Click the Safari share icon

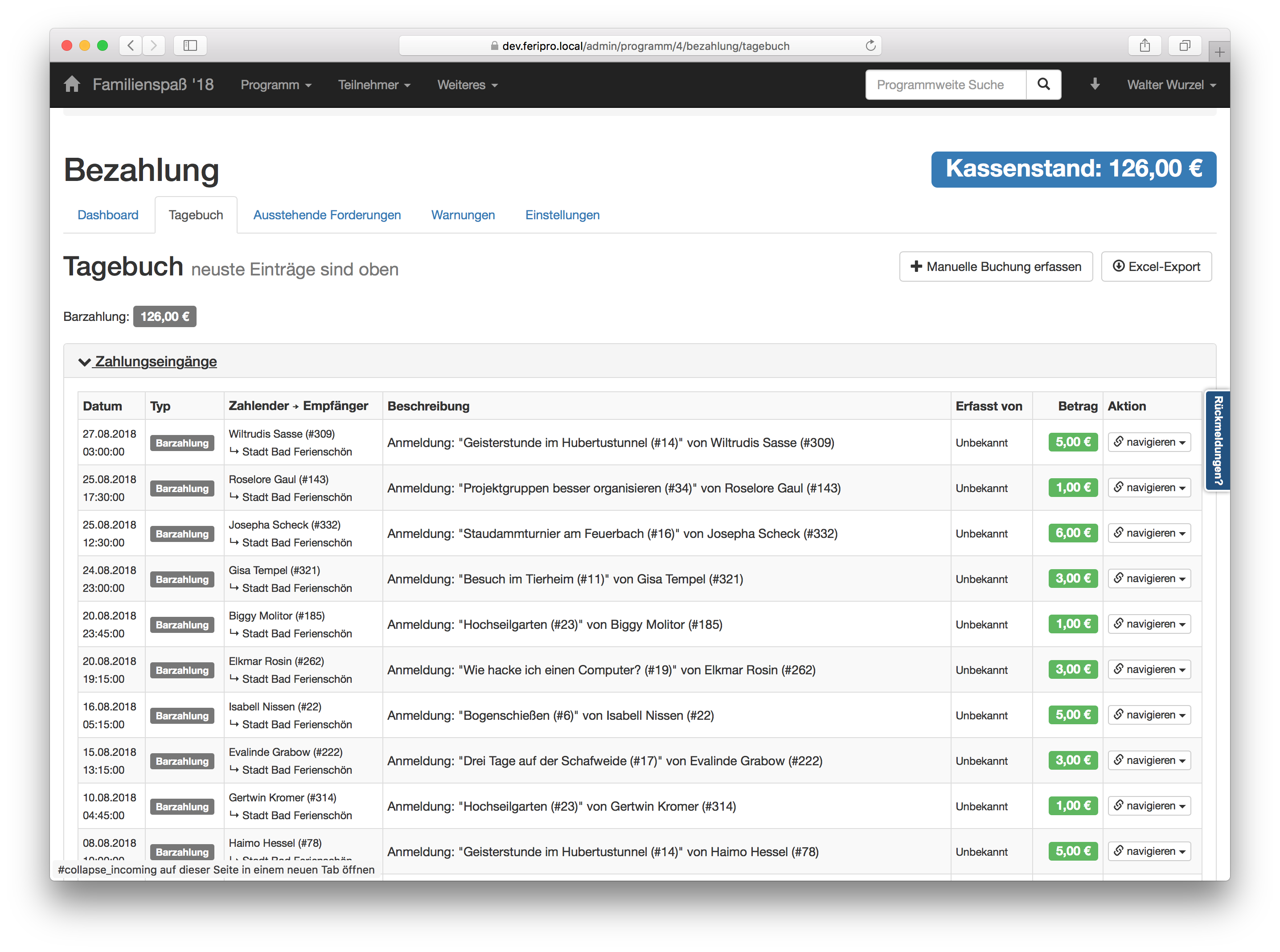(1145, 45)
